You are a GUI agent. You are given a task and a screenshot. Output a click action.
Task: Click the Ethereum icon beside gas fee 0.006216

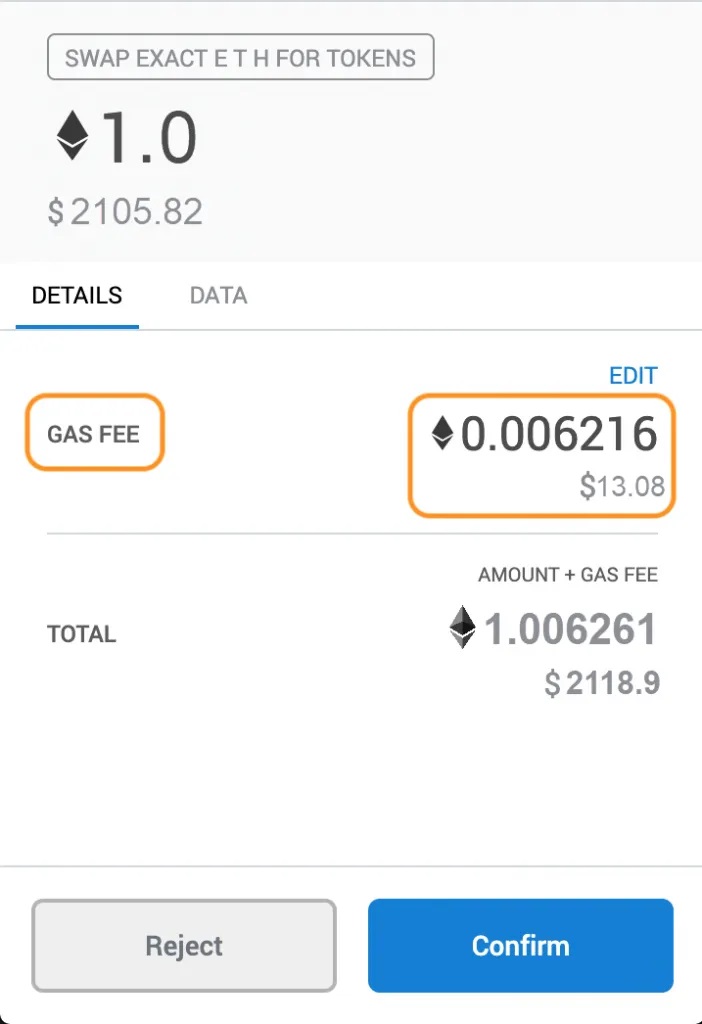coord(442,433)
